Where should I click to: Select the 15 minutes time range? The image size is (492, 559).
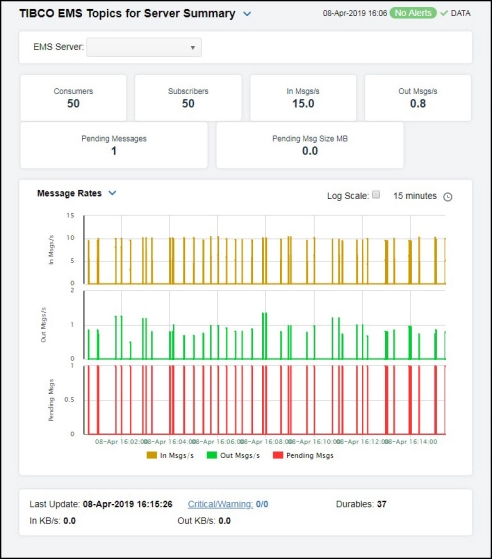[x=415, y=196]
